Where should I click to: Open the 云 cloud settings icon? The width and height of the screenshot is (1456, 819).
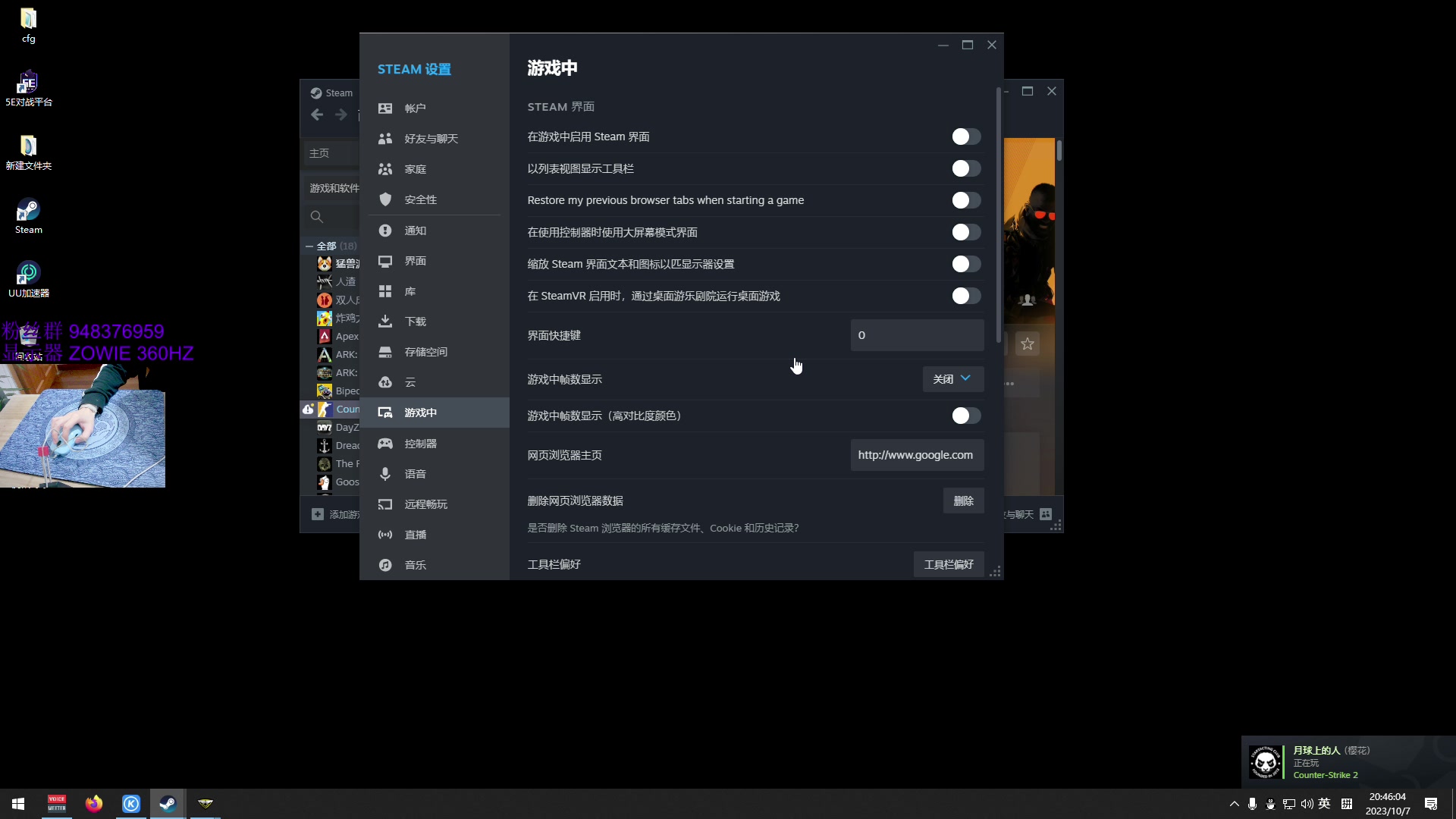[x=385, y=382]
